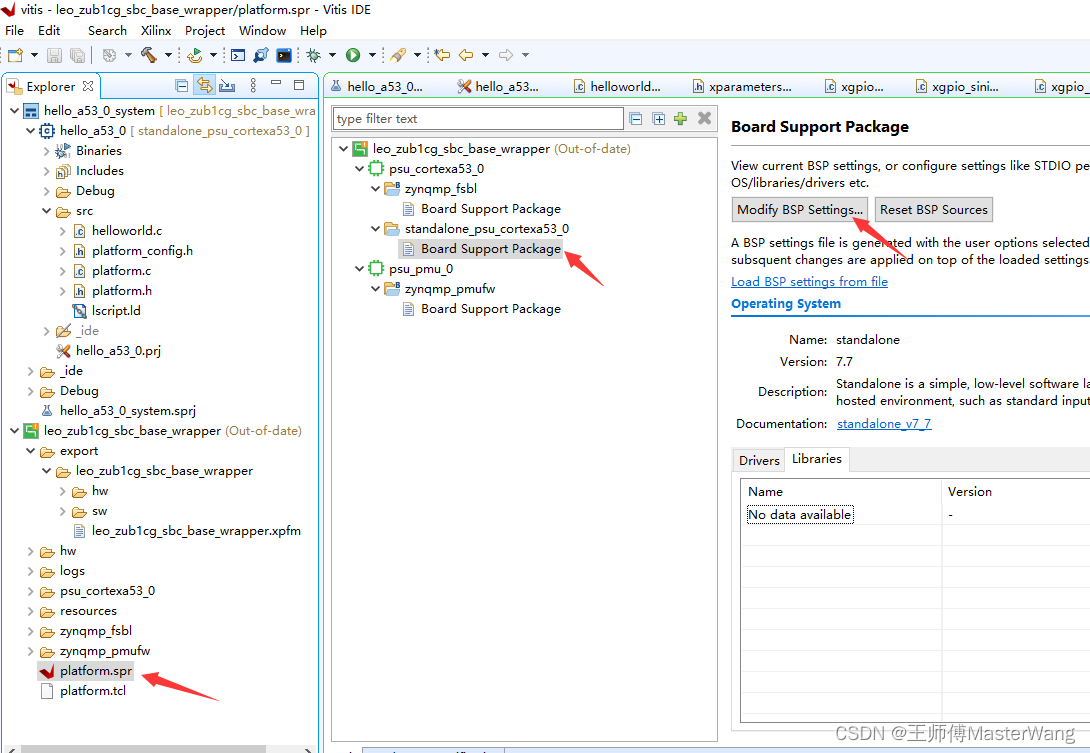Screen dimensions: 1090x753
Task: Maximize the Explorer panel
Action: (299, 85)
